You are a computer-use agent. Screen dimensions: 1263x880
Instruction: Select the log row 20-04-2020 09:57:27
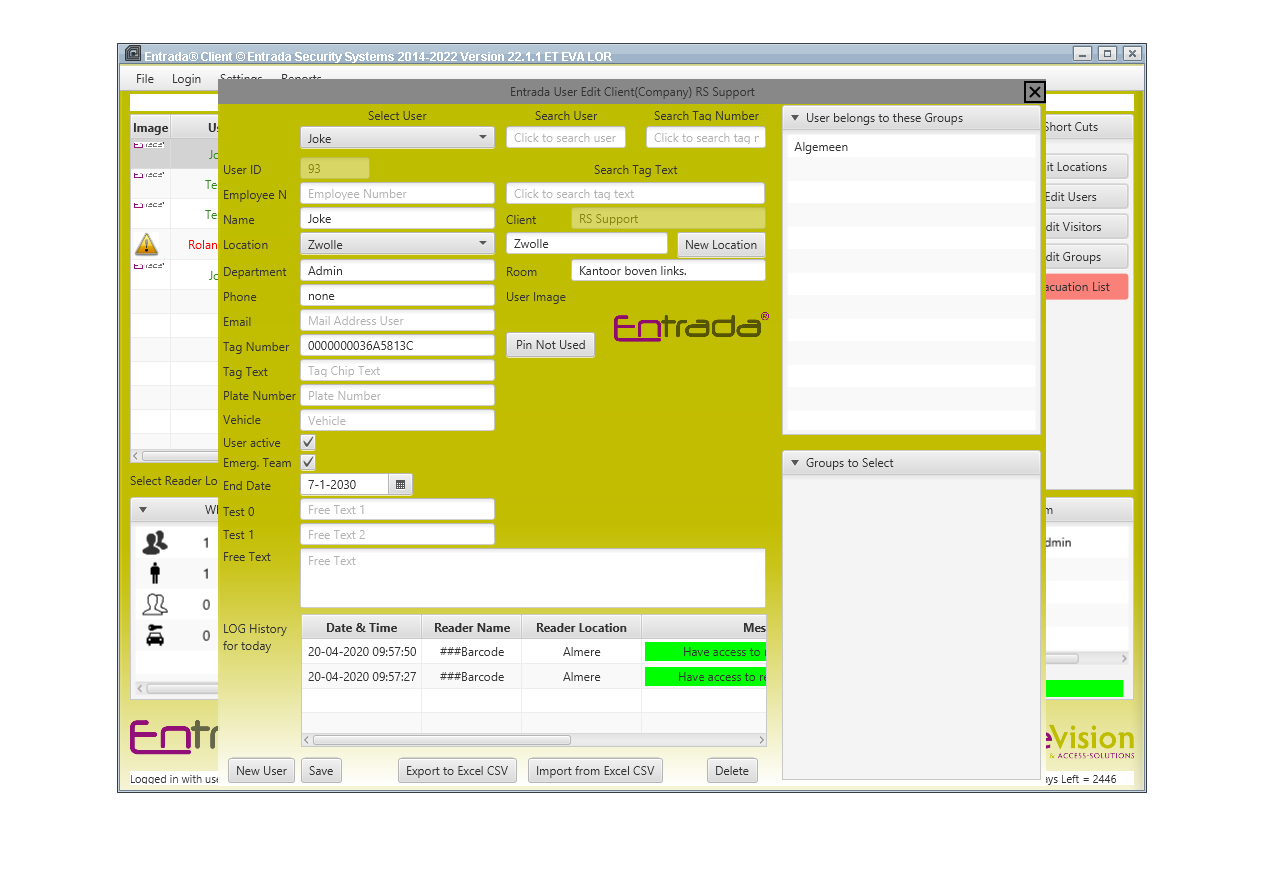534,677
